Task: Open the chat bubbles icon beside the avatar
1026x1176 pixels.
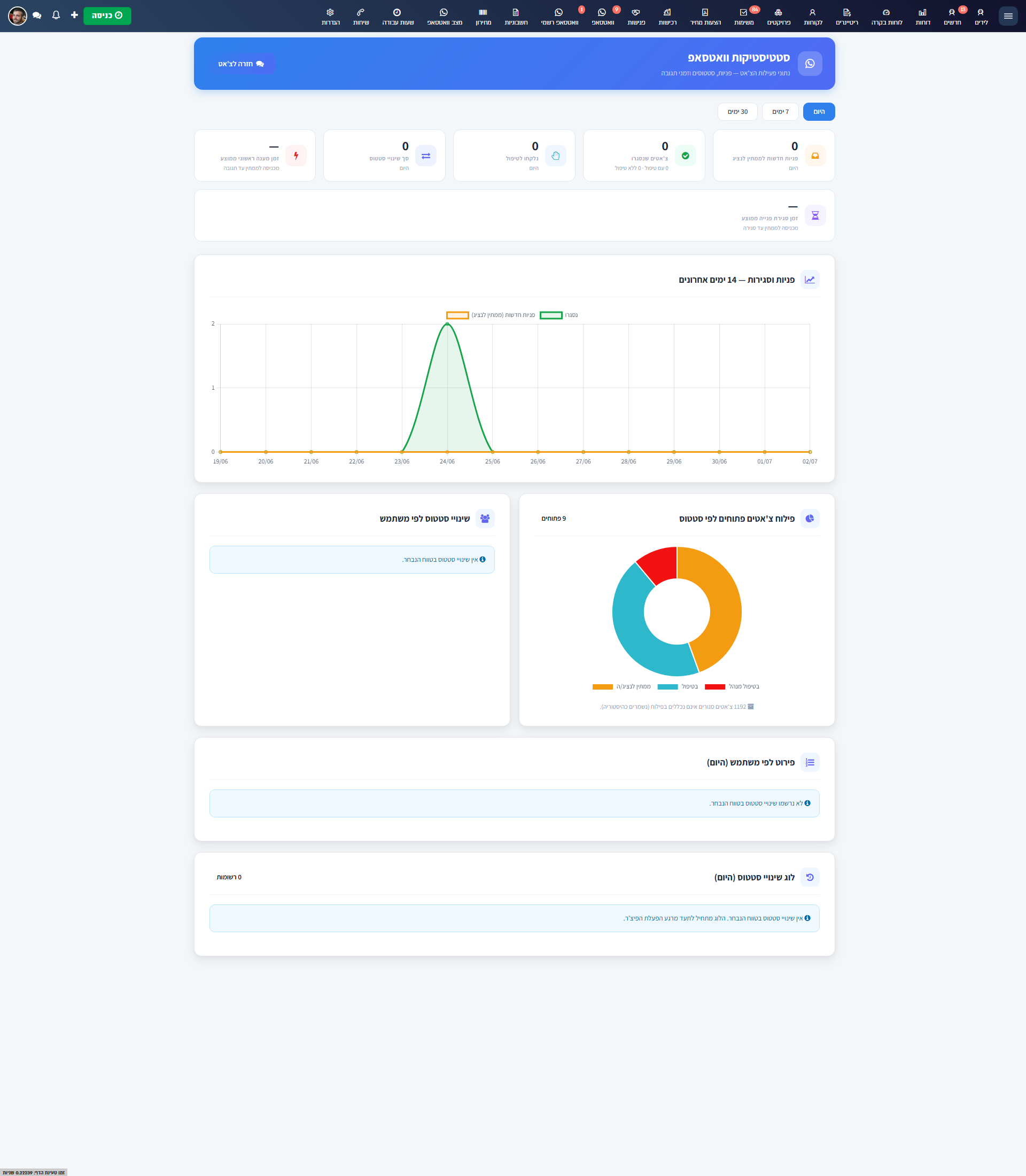Action: click(x=37, y=16)
